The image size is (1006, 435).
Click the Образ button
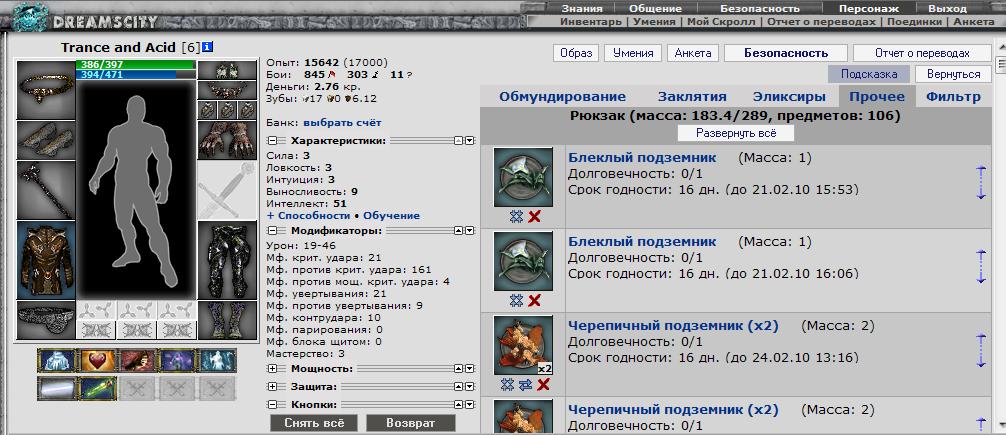point(576,53)
